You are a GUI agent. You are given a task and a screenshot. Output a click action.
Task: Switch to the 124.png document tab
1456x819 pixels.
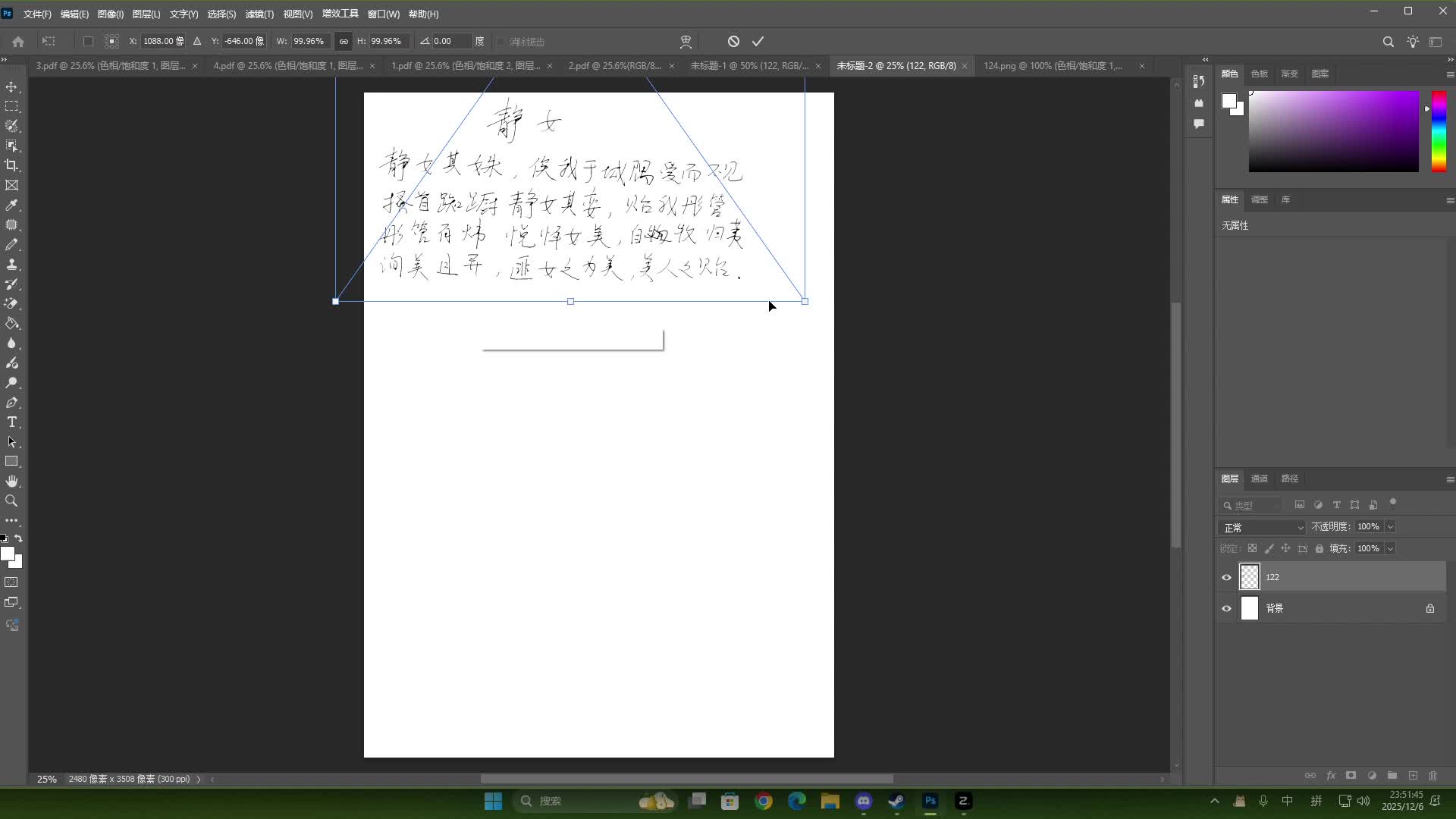coord(1053,66)
